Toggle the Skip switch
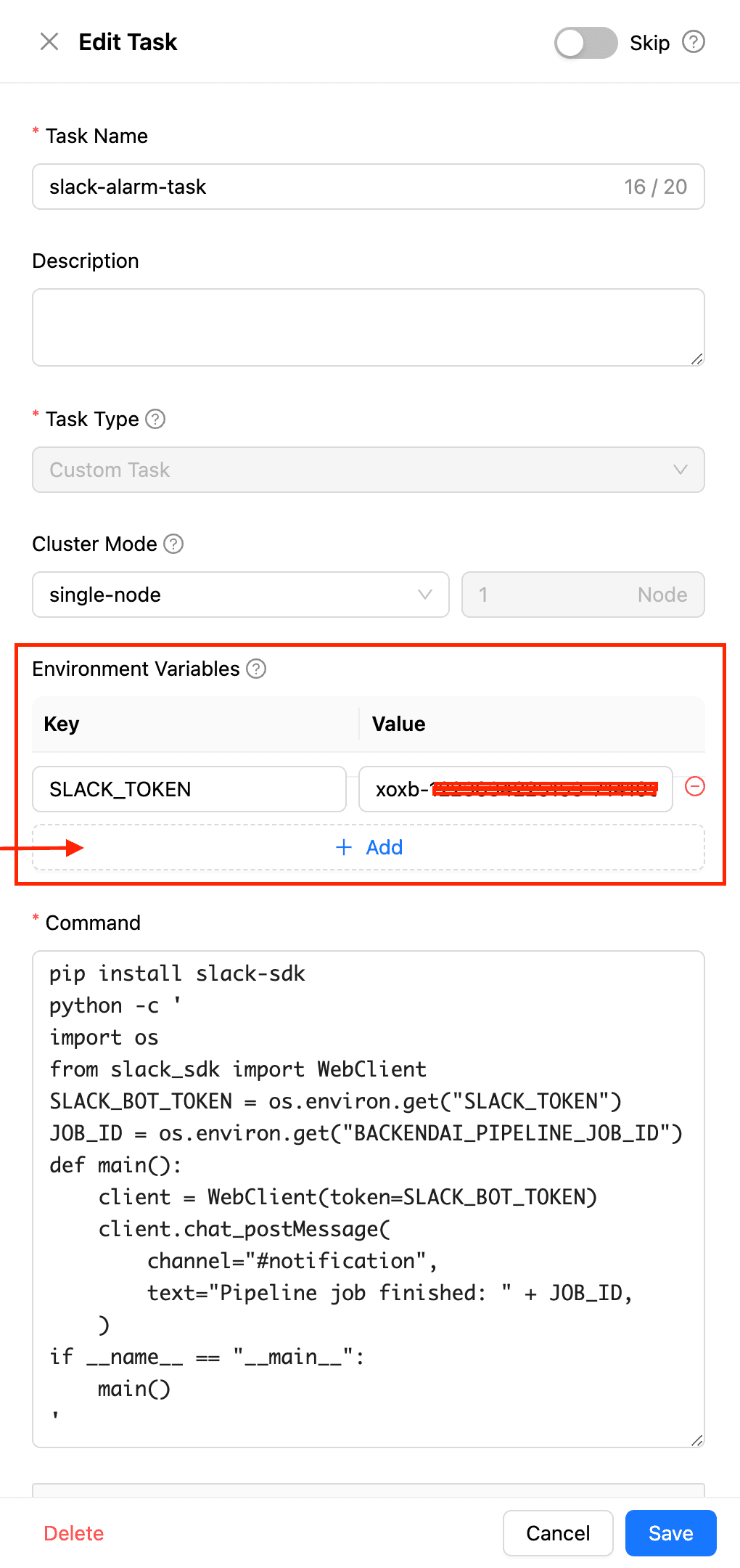740x1568 pixels. (585, 43)
